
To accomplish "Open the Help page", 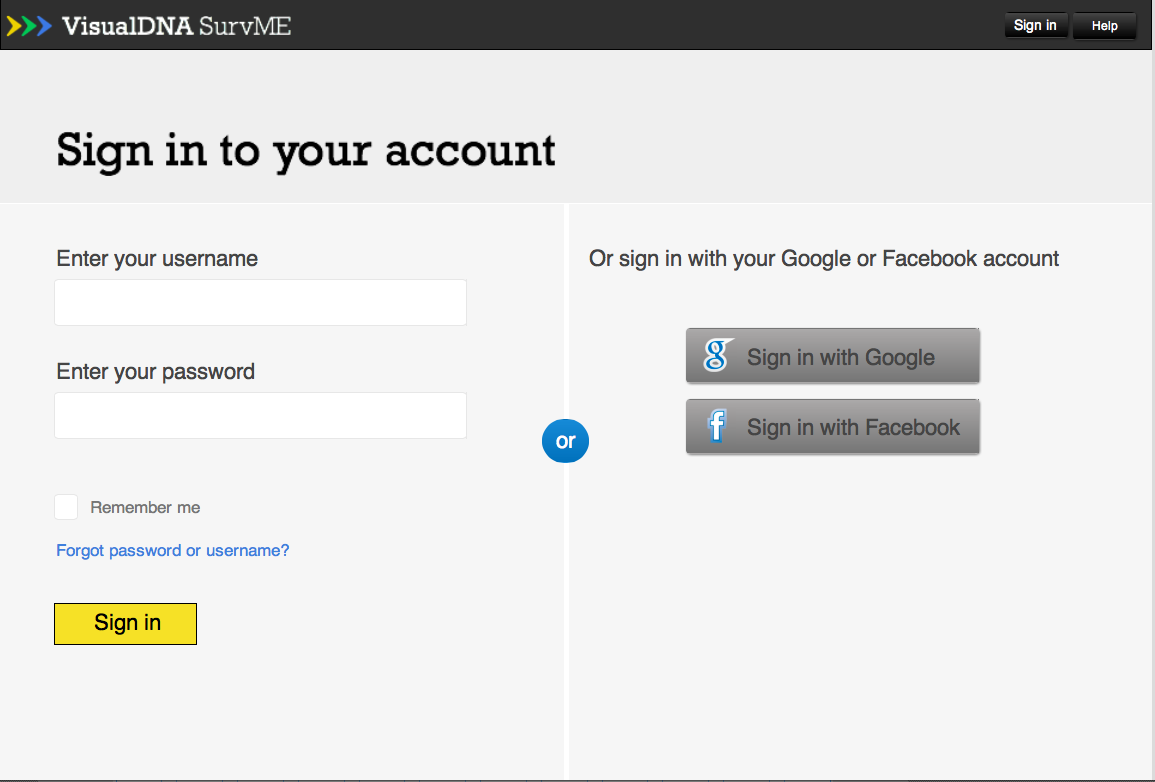I will click(x=1104, y=26).
